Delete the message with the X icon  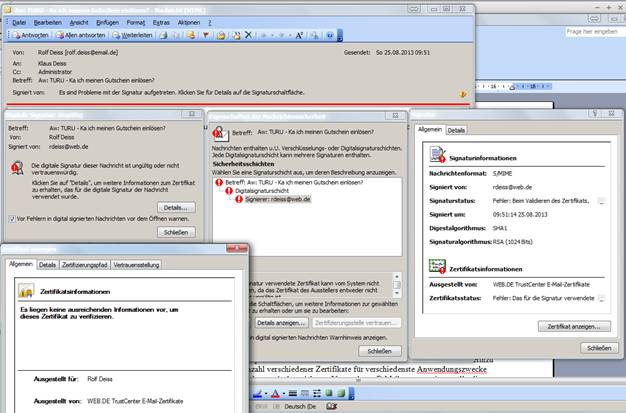coord(248,35)
